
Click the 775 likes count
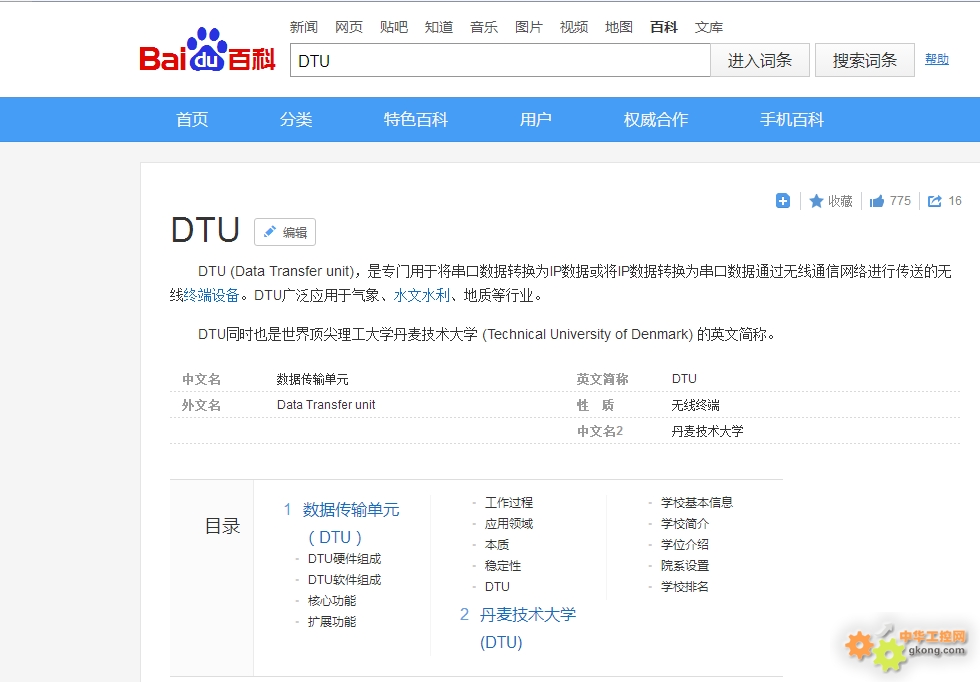[x=900, y=201]
